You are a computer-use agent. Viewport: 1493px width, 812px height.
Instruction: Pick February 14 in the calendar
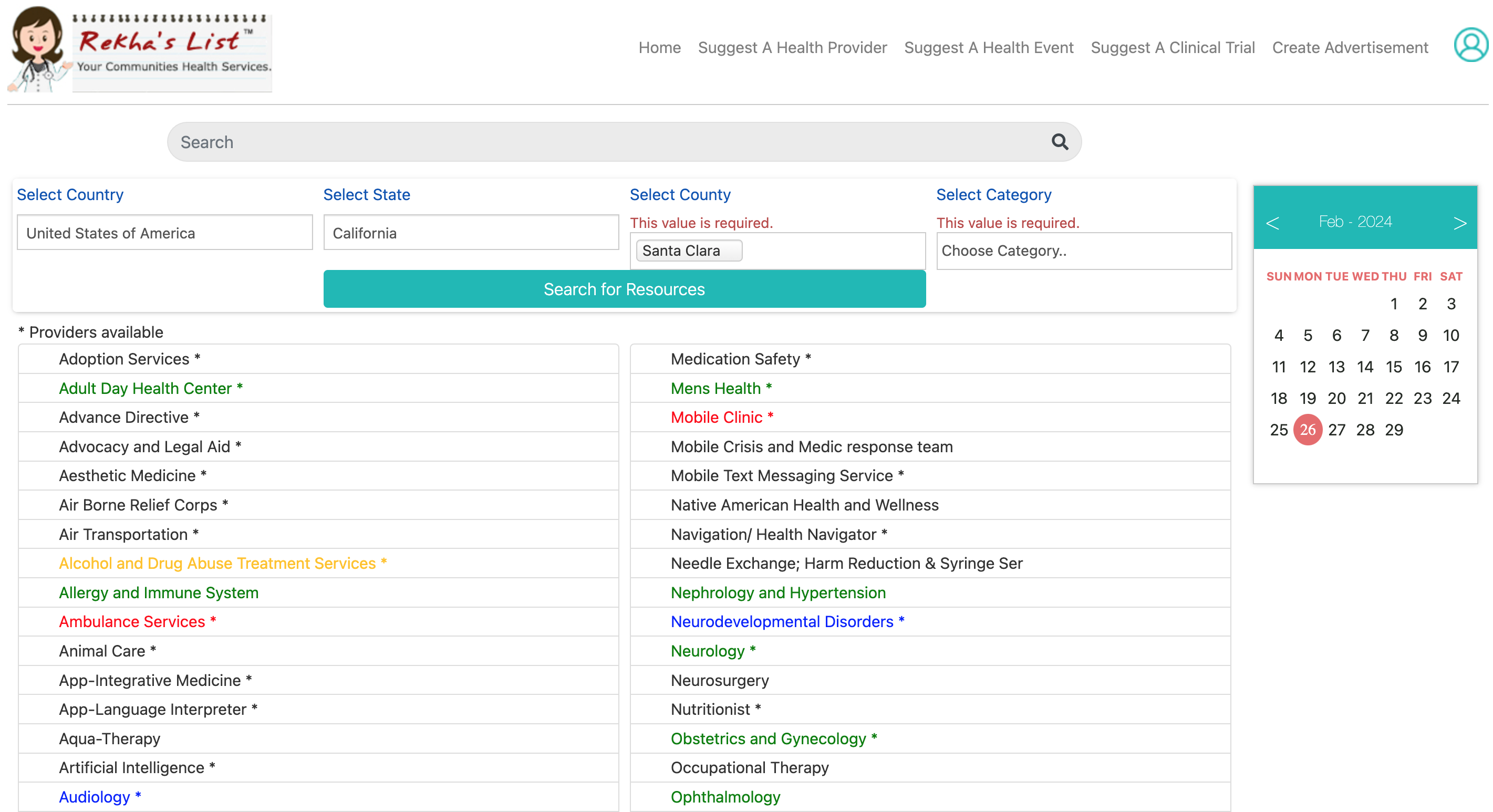click(1364, 367)
